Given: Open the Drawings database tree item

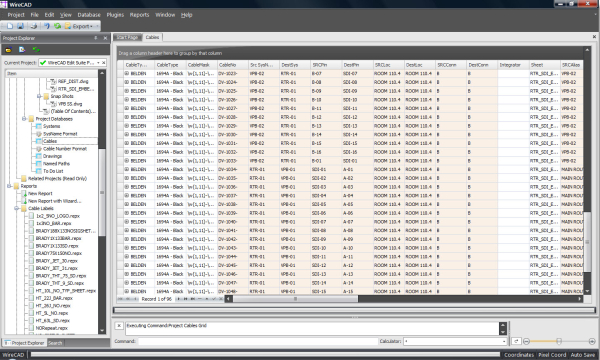Looking at the screenshot, I should 52,156.
